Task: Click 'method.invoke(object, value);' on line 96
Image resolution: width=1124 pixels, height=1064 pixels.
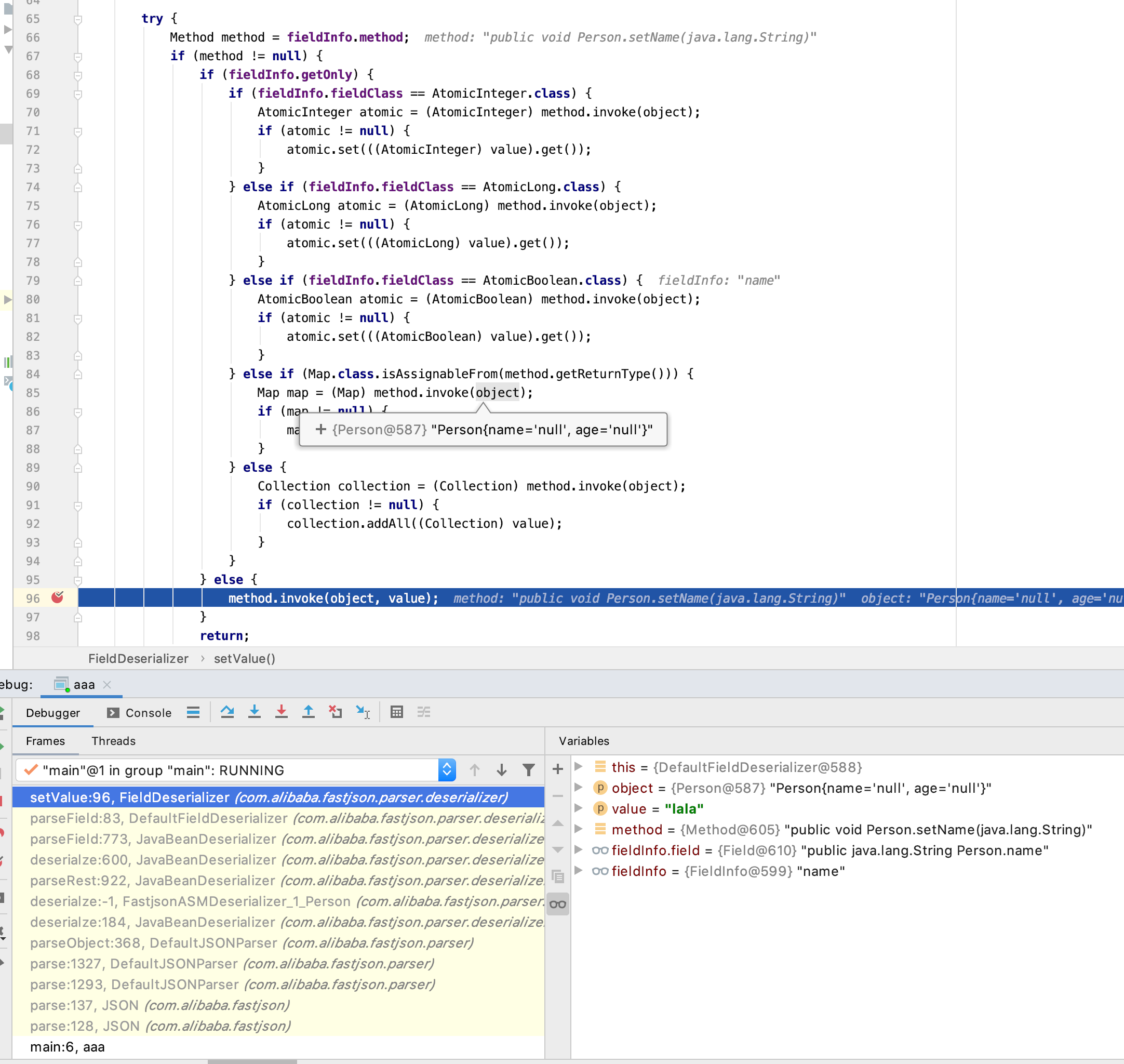Action: [x=333, y=598]
